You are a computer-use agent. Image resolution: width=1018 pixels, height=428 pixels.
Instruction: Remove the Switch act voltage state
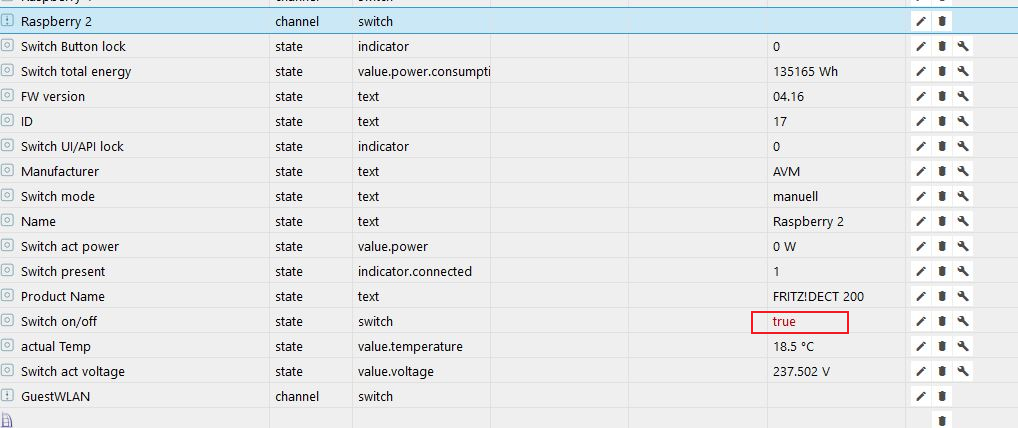942,372
